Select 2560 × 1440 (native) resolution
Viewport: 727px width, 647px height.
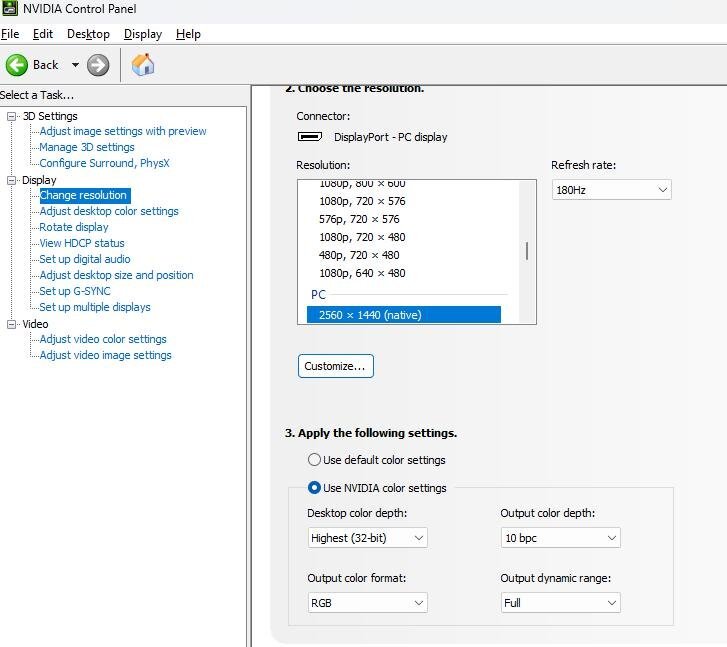pyautogui.click(x=404, y=315)
